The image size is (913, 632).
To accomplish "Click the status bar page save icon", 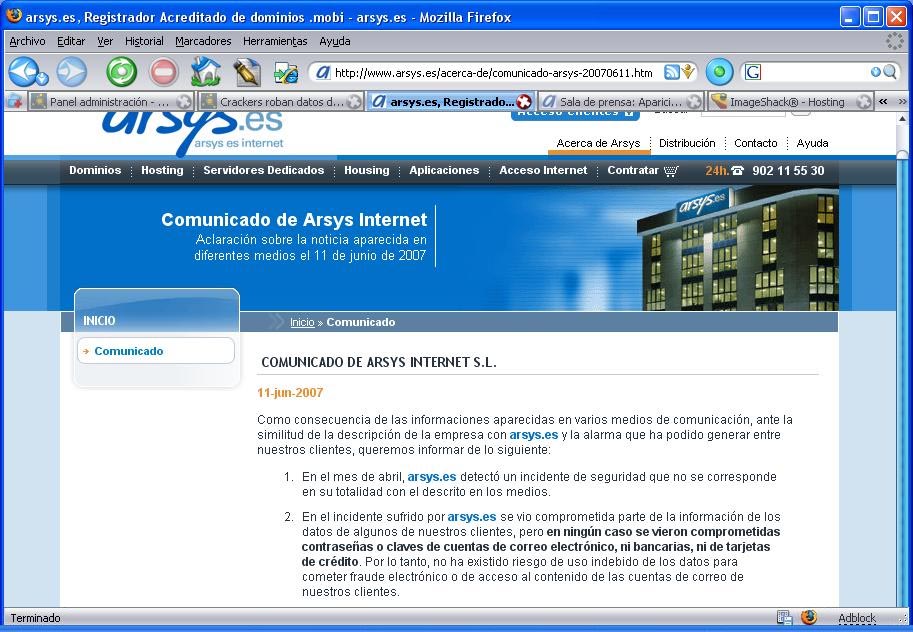I will [x=784, y=617].
